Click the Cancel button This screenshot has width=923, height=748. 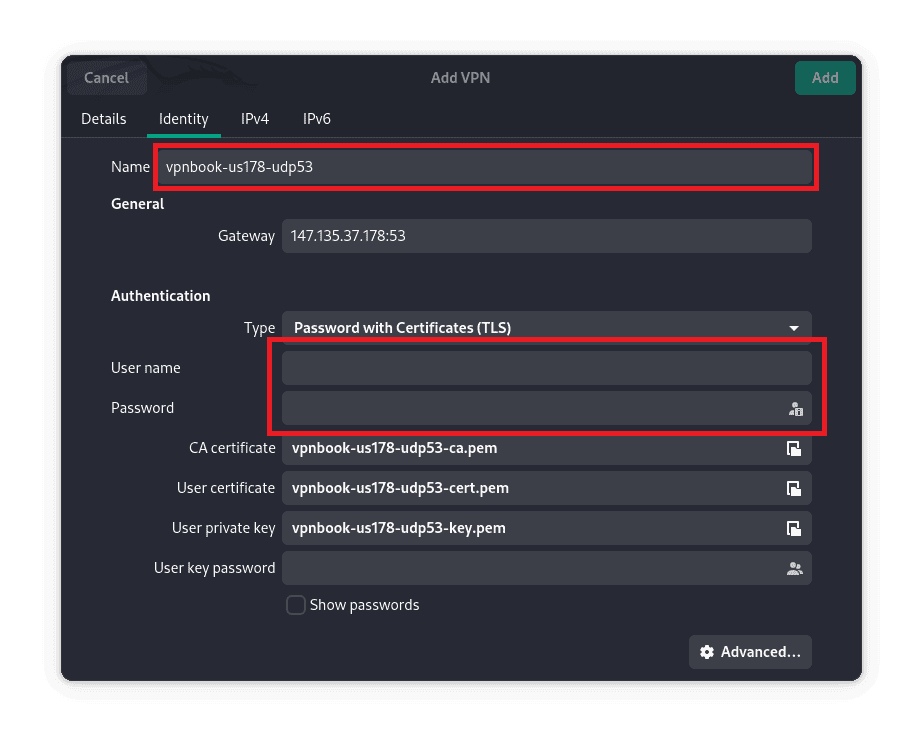(106, 78)
